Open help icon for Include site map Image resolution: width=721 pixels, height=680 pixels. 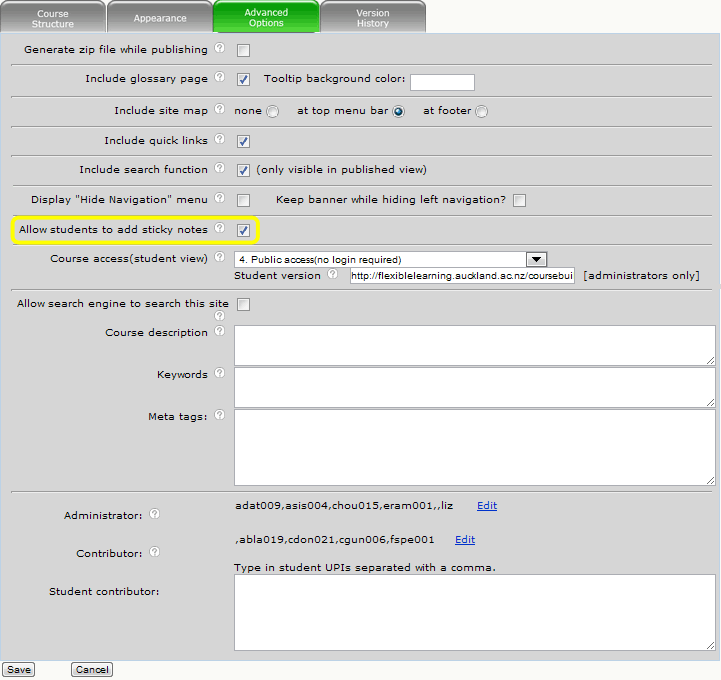(220, 109)
